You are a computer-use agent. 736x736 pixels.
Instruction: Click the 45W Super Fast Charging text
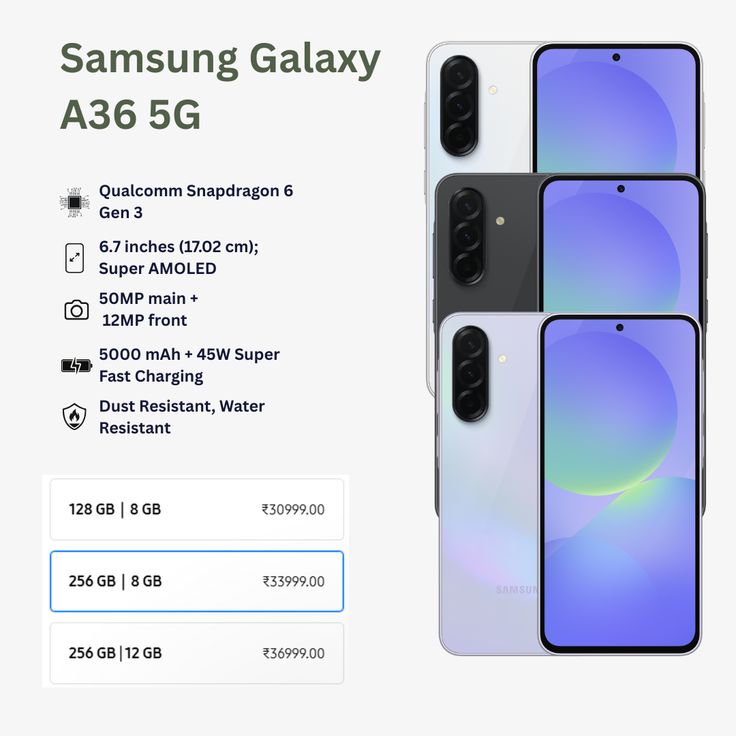(189, 365)
